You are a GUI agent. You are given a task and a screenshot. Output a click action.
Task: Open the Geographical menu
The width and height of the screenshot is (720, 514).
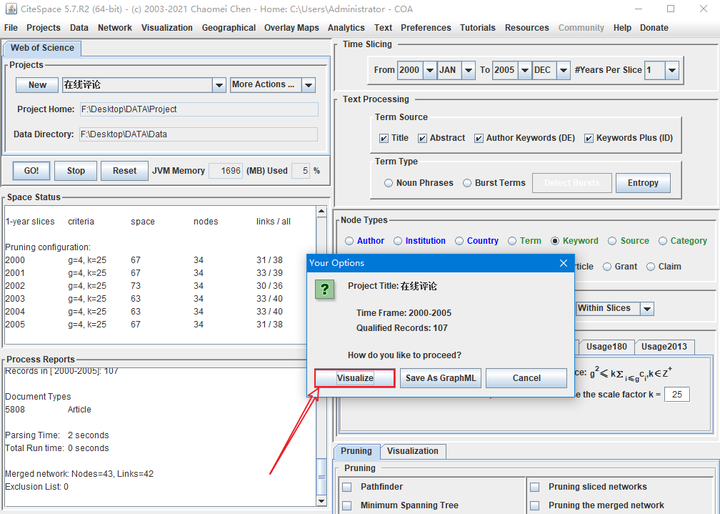pyautogui.click(x=228, y=28)
